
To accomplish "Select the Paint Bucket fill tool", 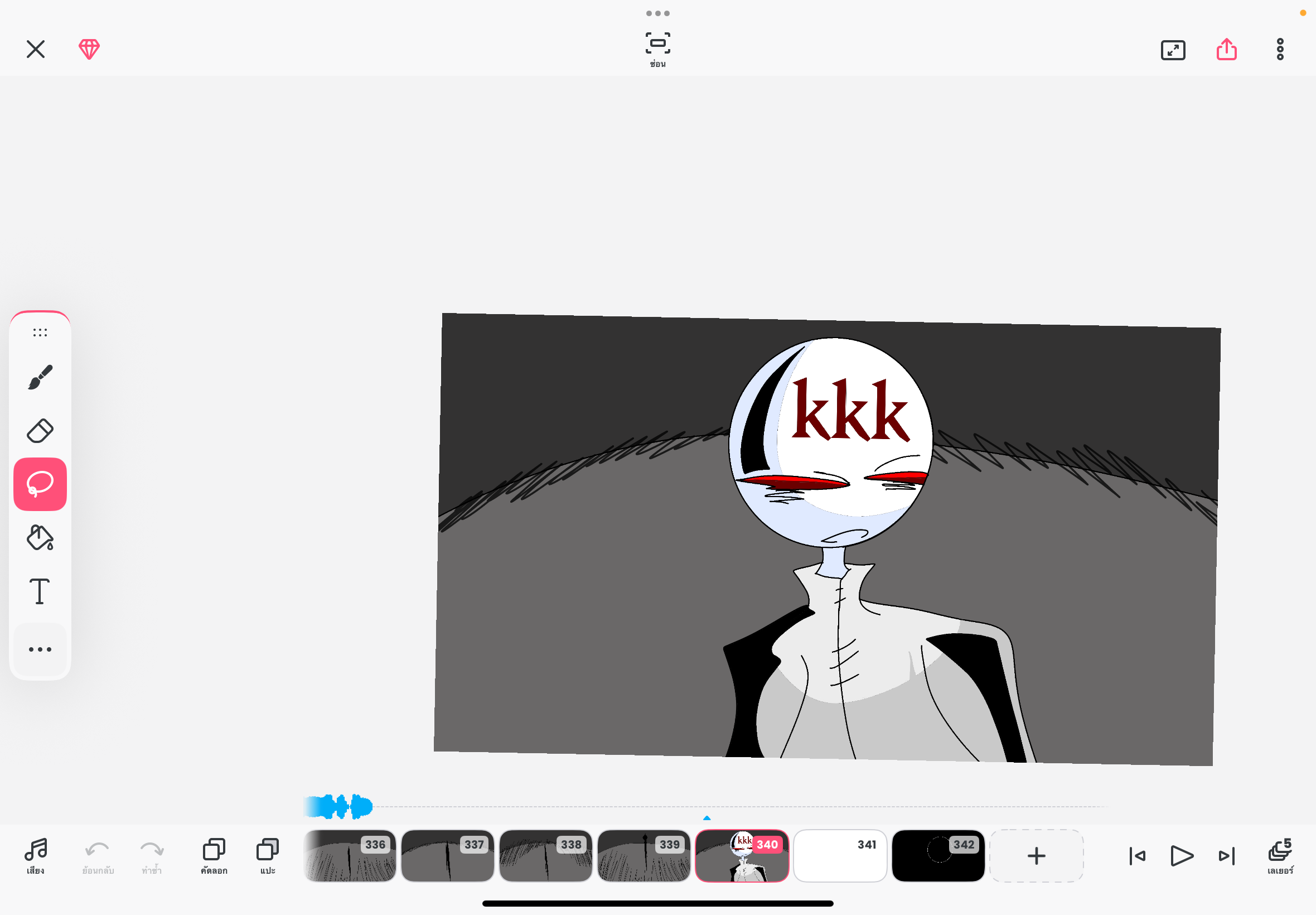I will click(40, 537).
